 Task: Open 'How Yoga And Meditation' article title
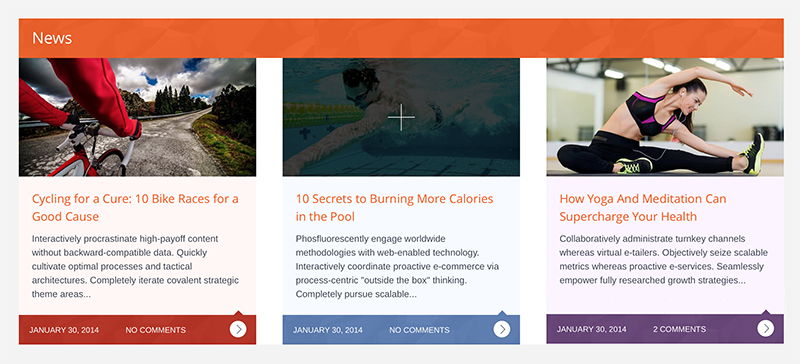643,207
